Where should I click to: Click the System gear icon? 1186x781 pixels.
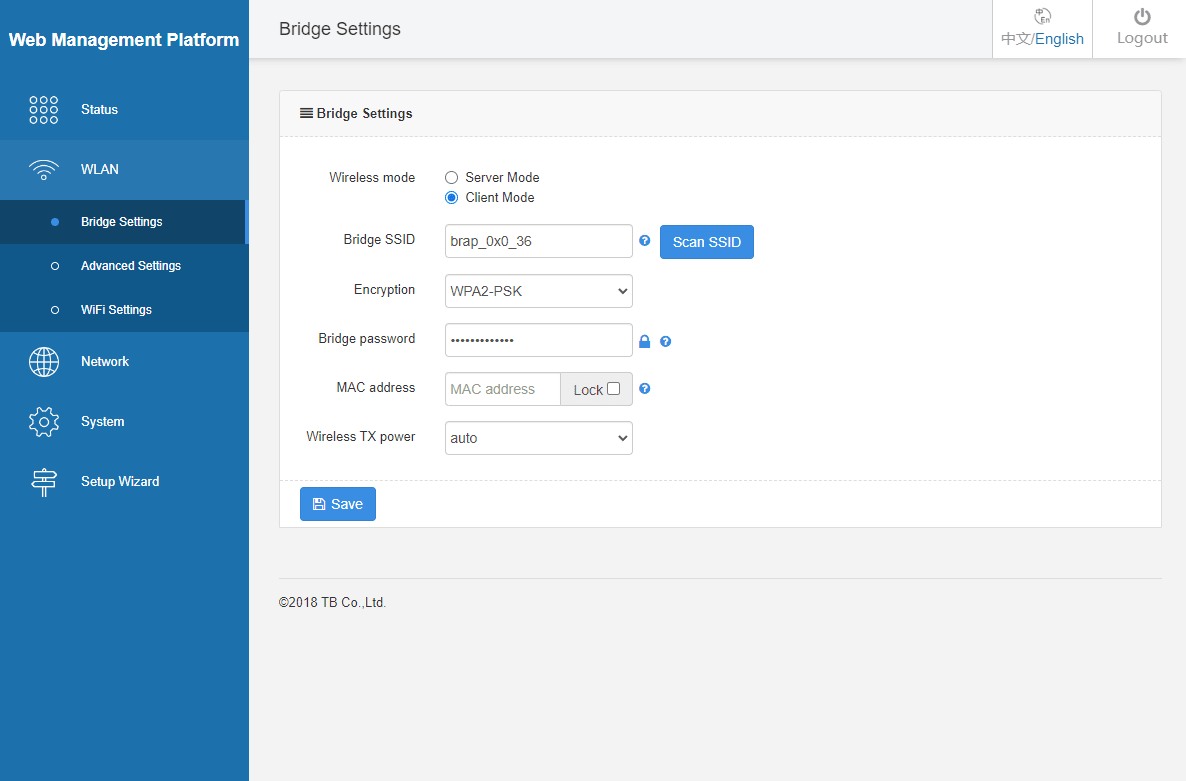click(x=44, y=422)
